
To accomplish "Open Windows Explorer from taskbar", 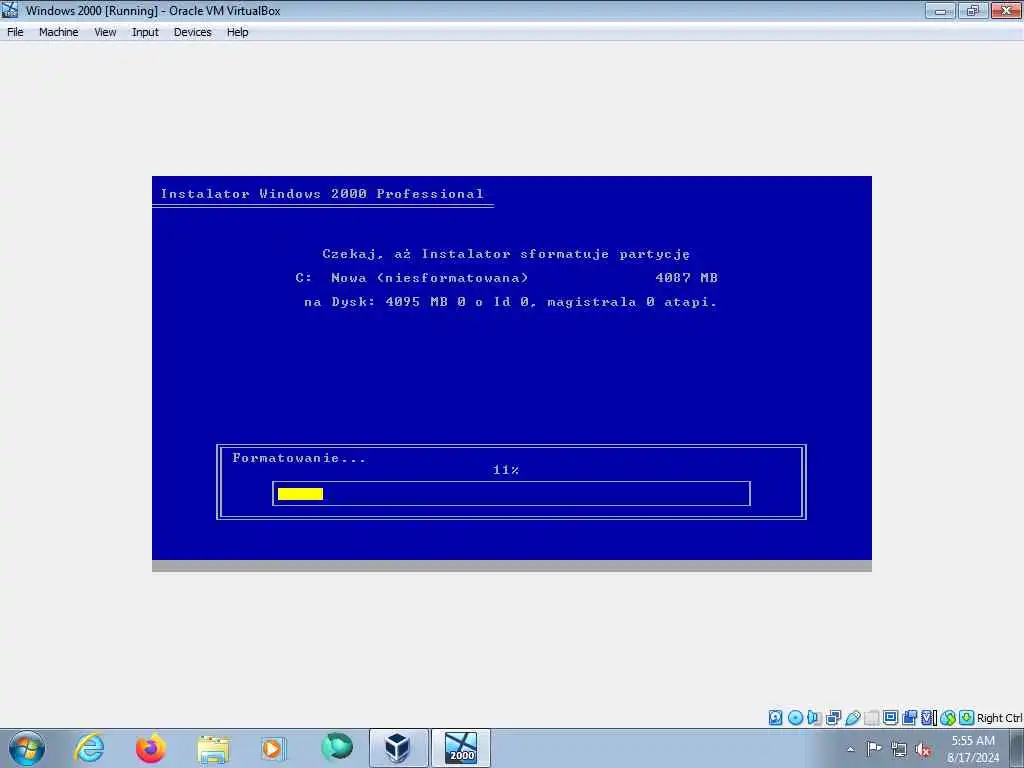I will [x=213, y=748].
